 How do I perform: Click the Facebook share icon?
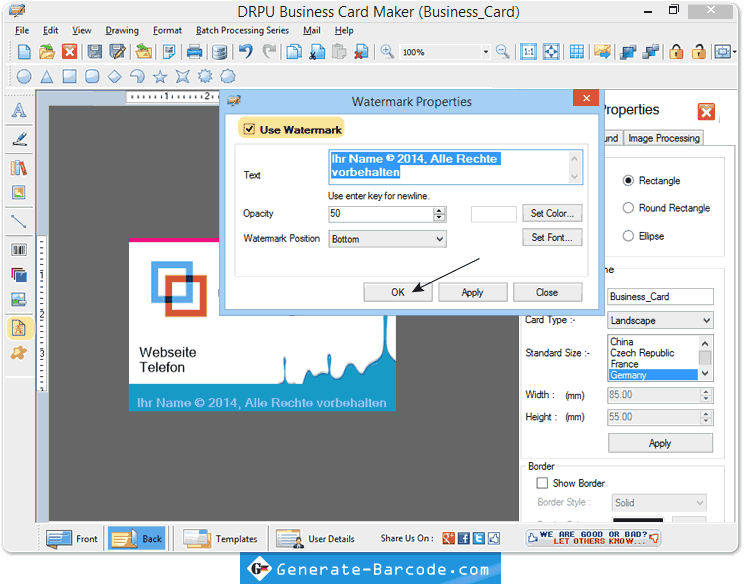click(464, 538)
